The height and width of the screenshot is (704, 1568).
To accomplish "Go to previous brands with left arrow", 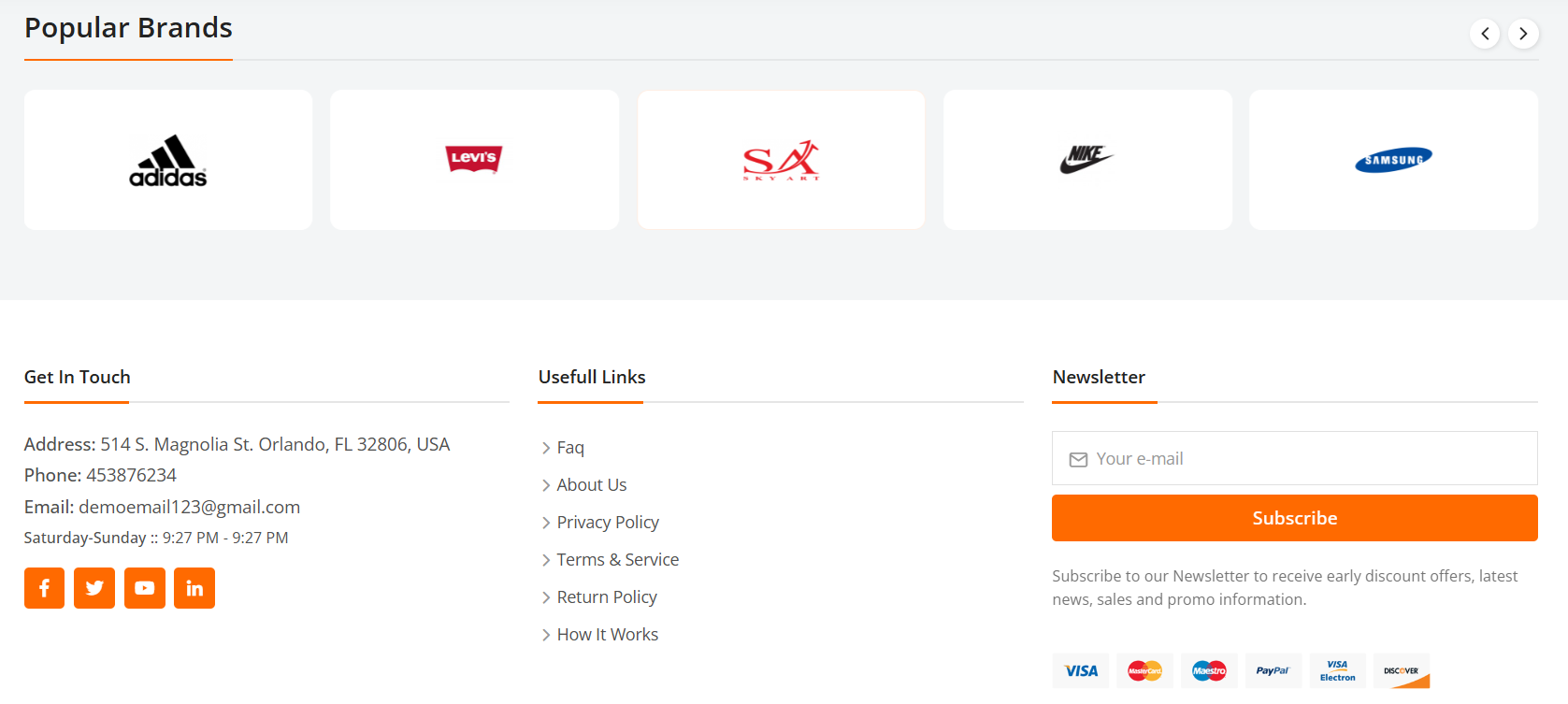I will tap(1485, 34).
